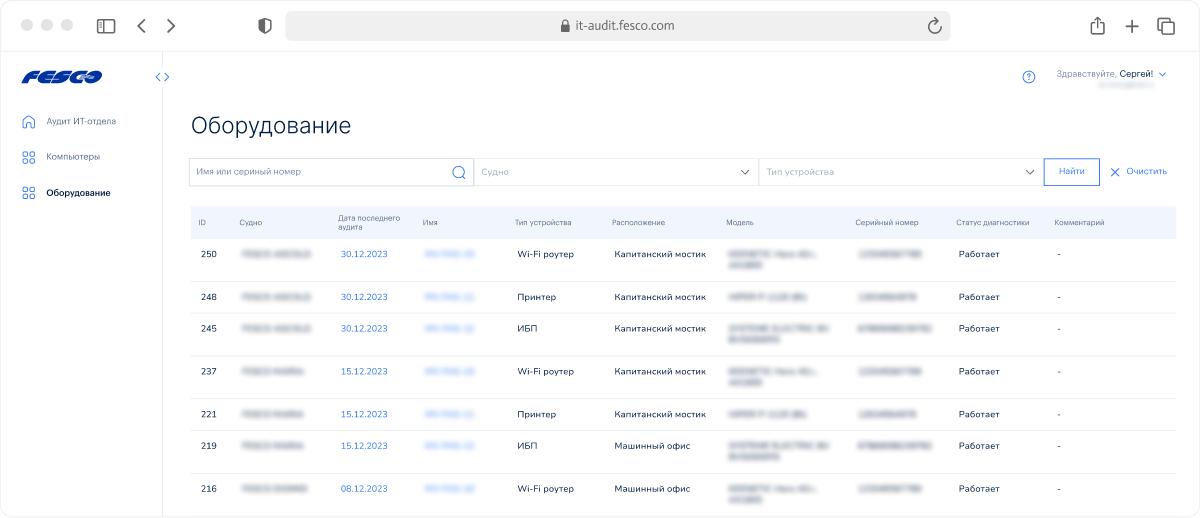Click the FESCO logo
Viewport: 1200px width, 518px height.
coord(61,77)
